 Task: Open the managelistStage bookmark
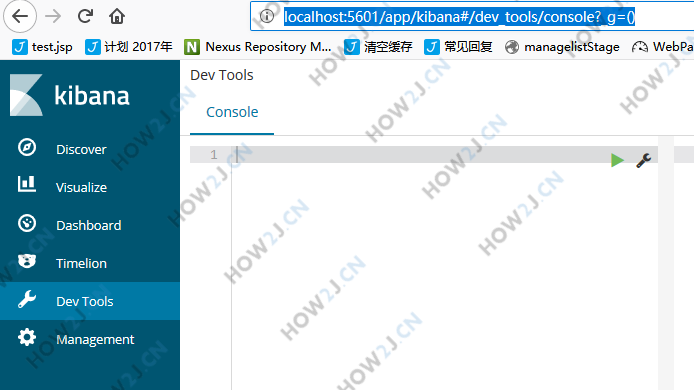click(562, 46)
